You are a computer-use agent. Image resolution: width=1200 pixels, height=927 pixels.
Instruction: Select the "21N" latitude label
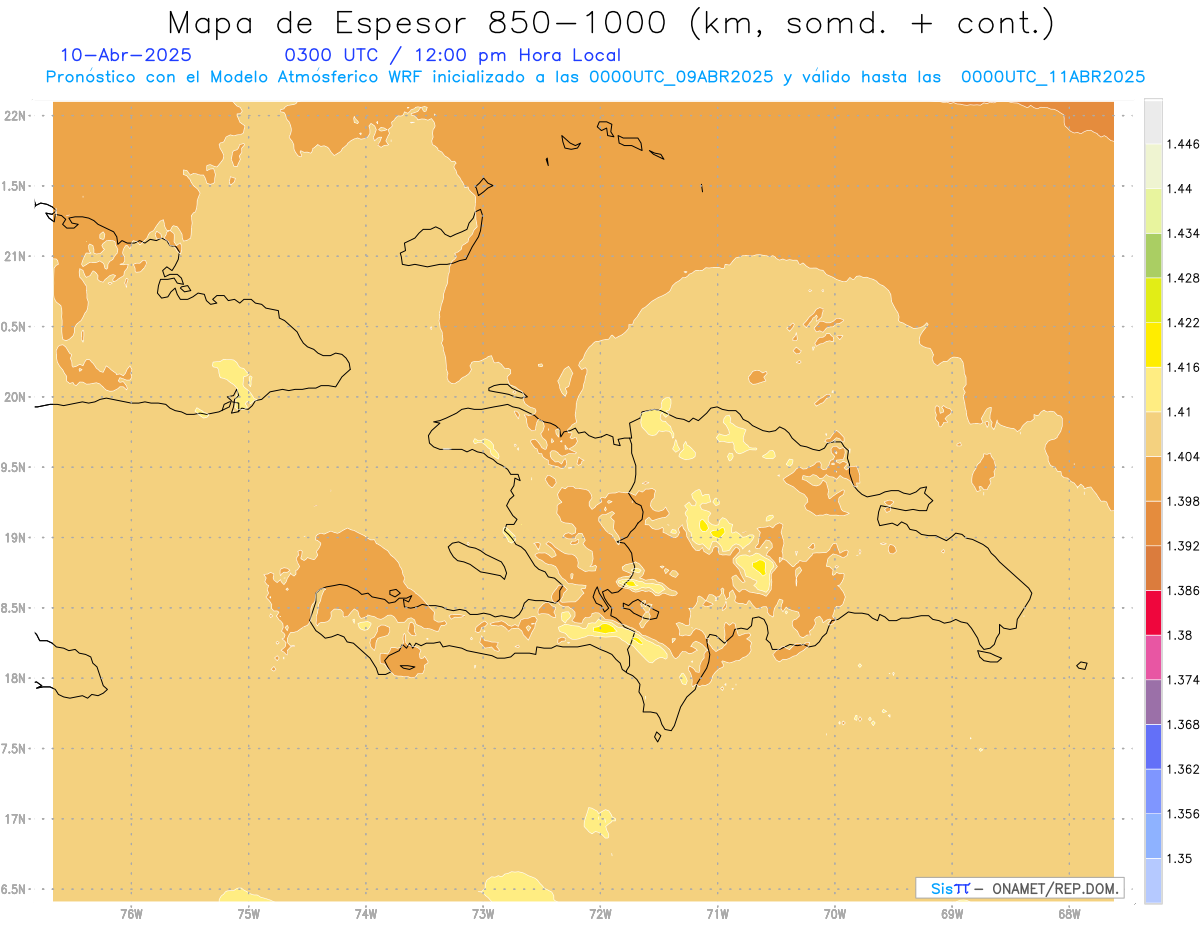17,256
